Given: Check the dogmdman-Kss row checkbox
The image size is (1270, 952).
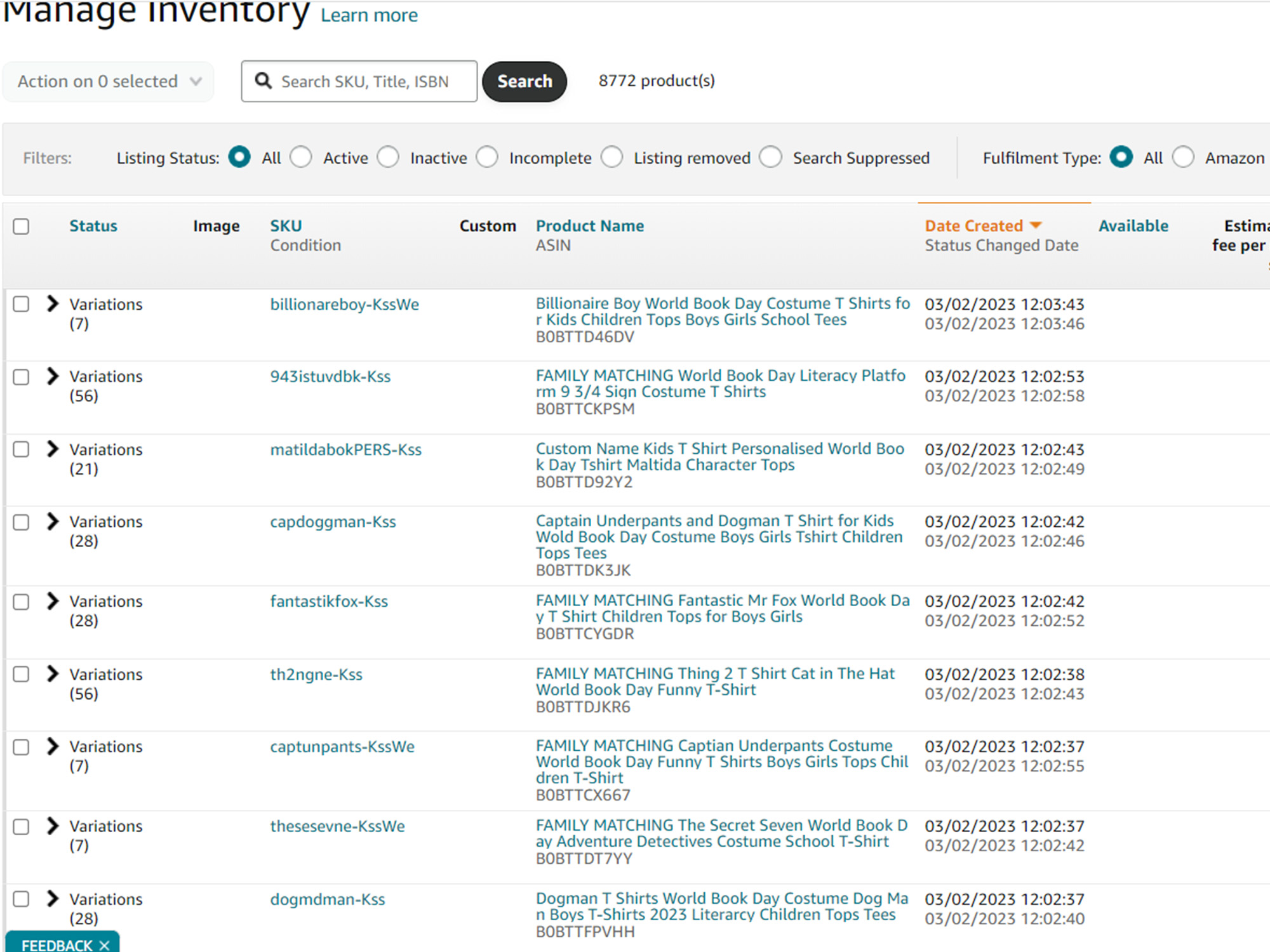Looking at the screenshot, I should [x=21, y=899].
